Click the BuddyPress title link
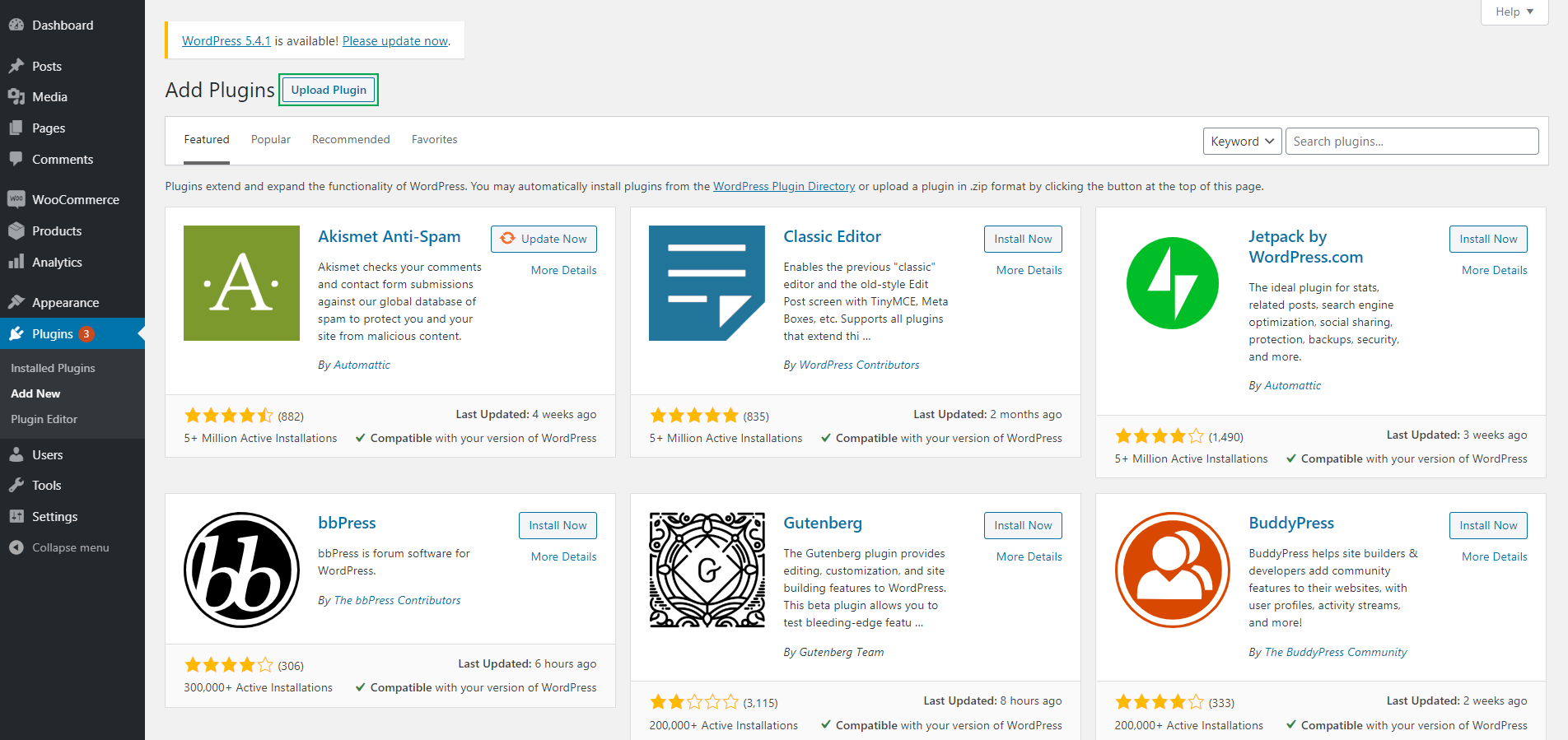 [1291, 523]
